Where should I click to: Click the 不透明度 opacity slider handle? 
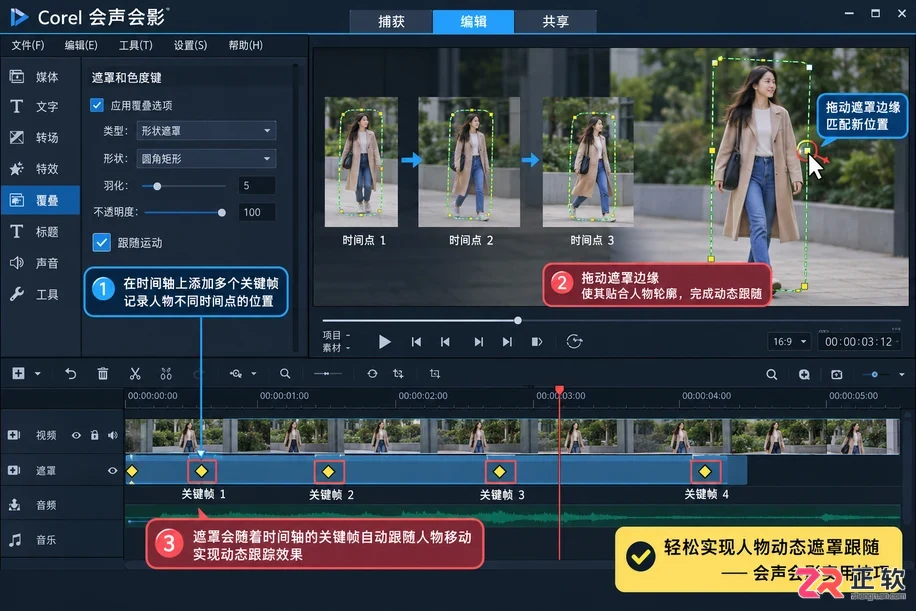(221, 213)
